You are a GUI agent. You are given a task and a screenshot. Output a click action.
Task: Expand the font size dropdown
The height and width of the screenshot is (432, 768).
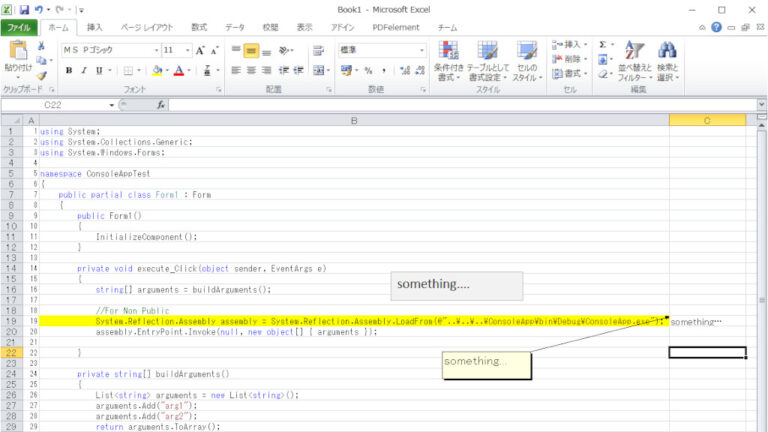pyautogui.click(x=187, y=50)
